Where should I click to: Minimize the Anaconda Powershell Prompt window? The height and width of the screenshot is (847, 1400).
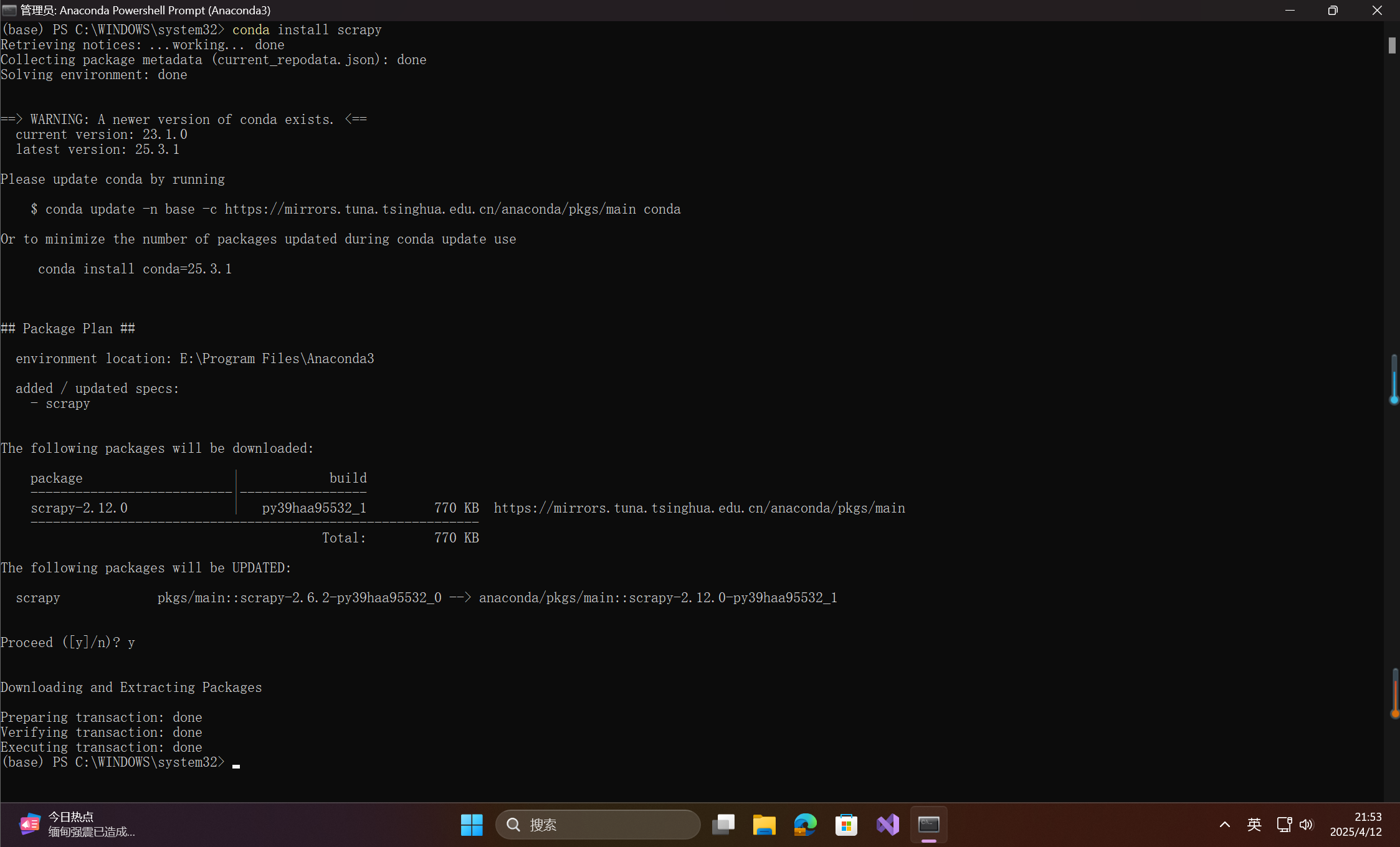(x=1290, y=11)
